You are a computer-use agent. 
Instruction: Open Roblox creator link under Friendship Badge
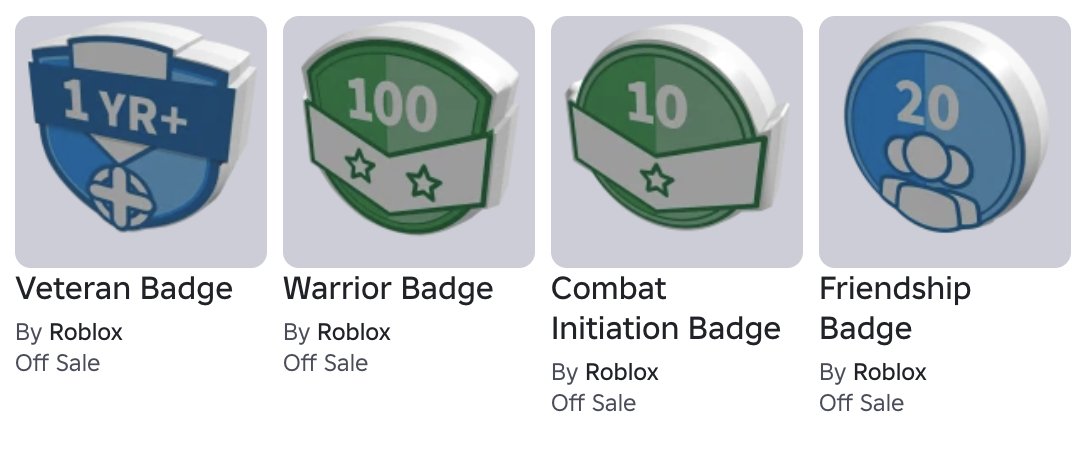[x=890, y=372]
